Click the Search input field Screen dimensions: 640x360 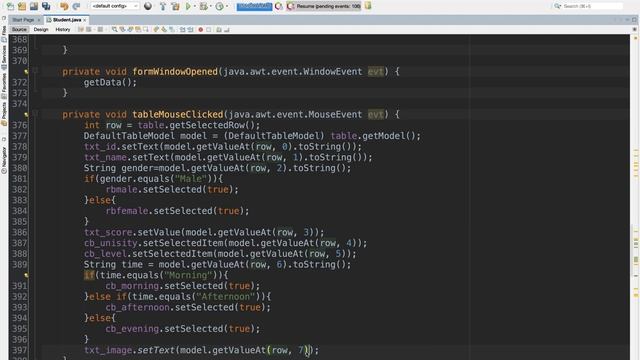coord(592,6)
